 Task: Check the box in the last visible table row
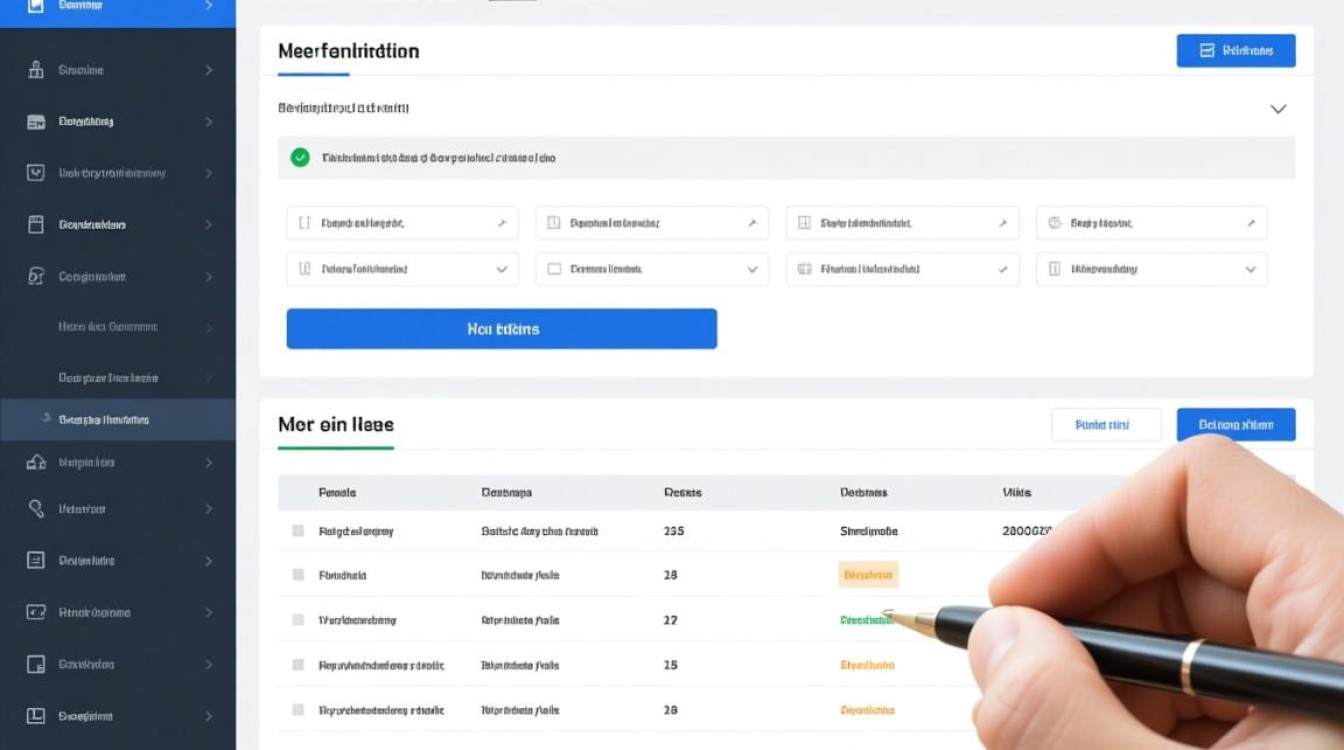pos(298,710)
